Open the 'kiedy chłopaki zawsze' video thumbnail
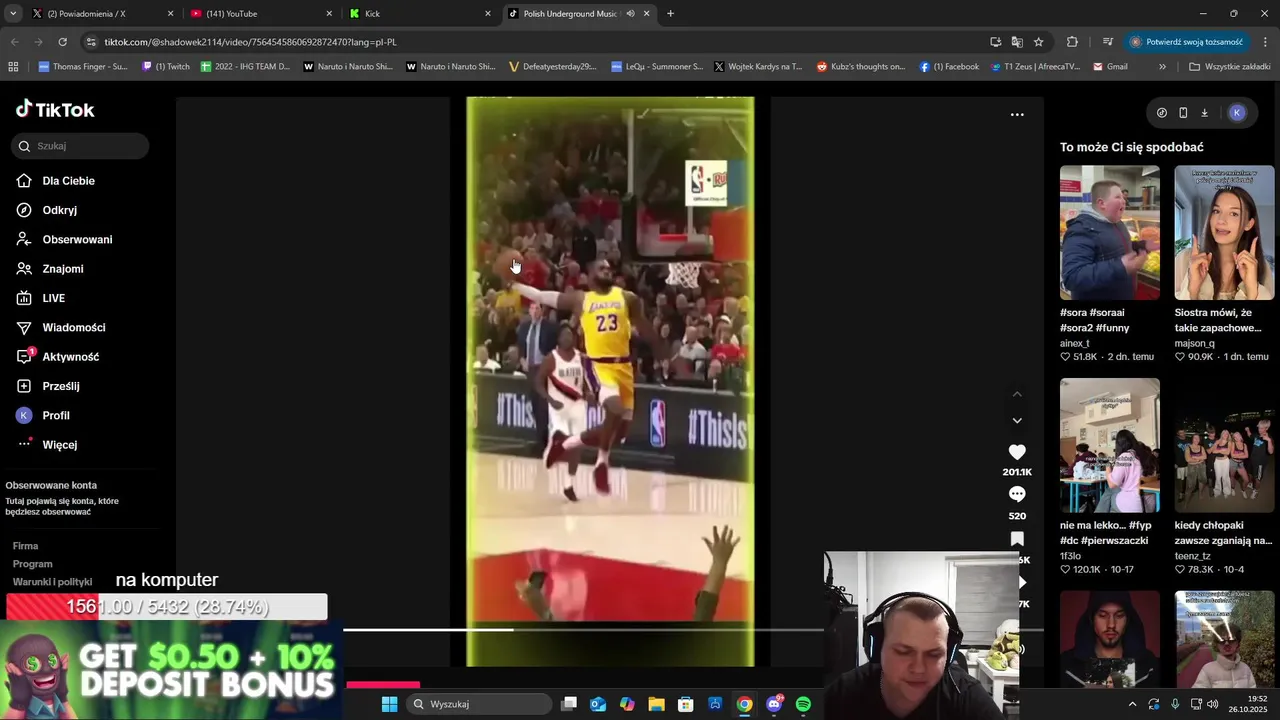The width and height of the screenshot is (1280, 720). click(1224, 445)
